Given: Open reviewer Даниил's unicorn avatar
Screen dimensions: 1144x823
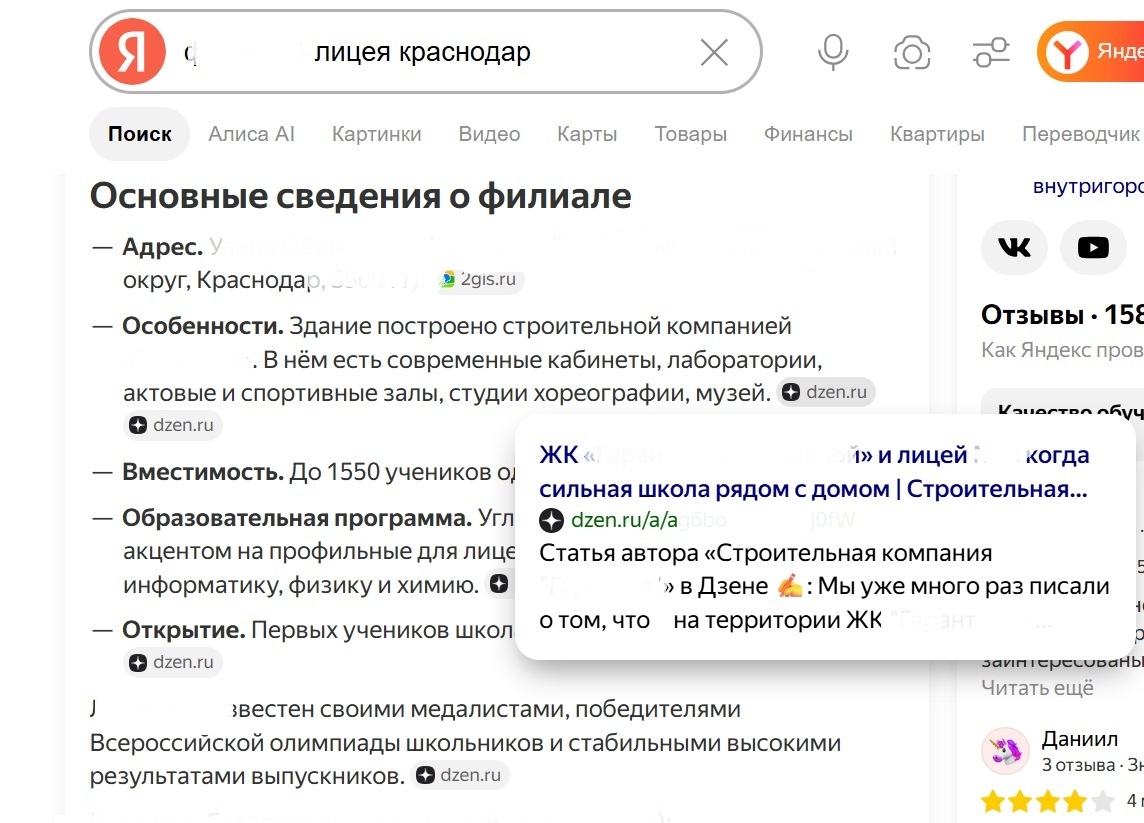Looking at the screenshot, I should pos(1005,751).
